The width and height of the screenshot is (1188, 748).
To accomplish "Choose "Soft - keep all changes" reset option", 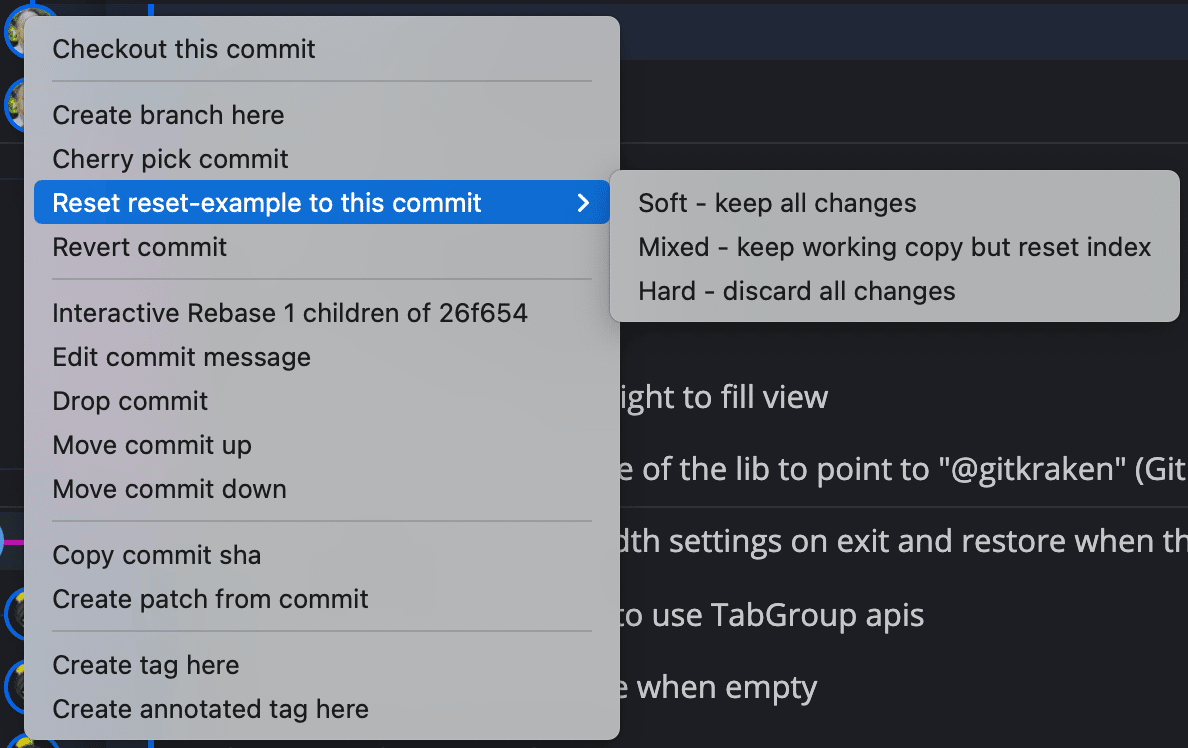I will (777, 202).
